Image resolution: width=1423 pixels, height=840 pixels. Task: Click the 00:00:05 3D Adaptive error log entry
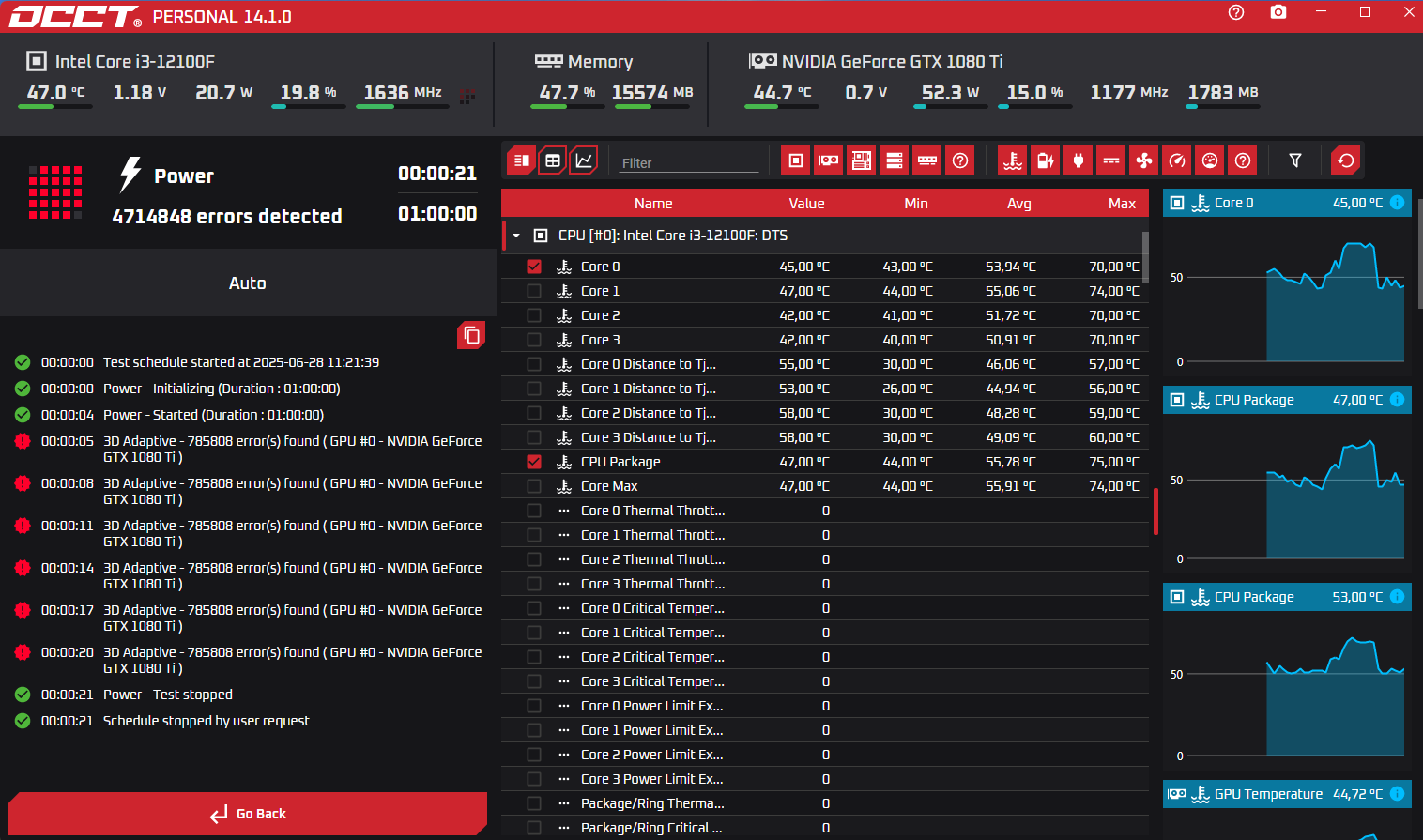(249, 449)
